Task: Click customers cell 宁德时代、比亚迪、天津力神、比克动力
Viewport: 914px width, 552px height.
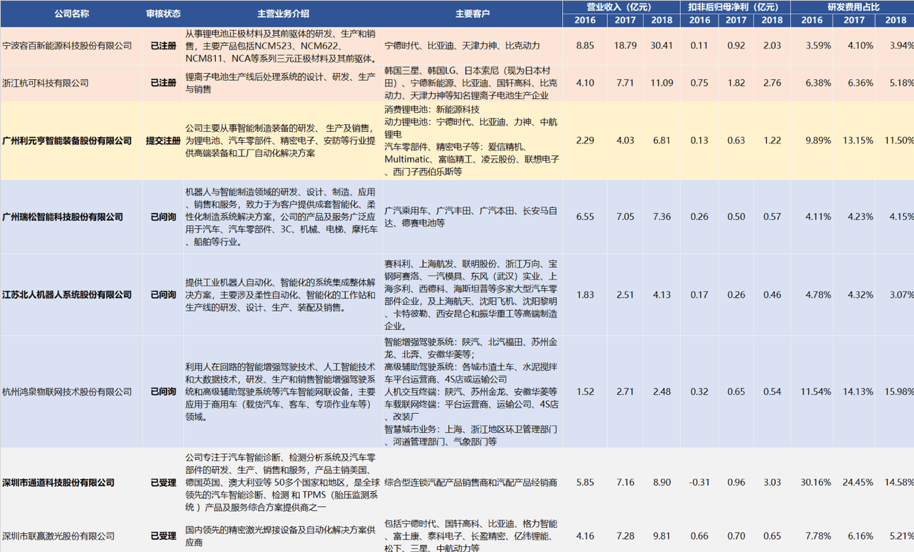Action: click(x=462, y=45)
